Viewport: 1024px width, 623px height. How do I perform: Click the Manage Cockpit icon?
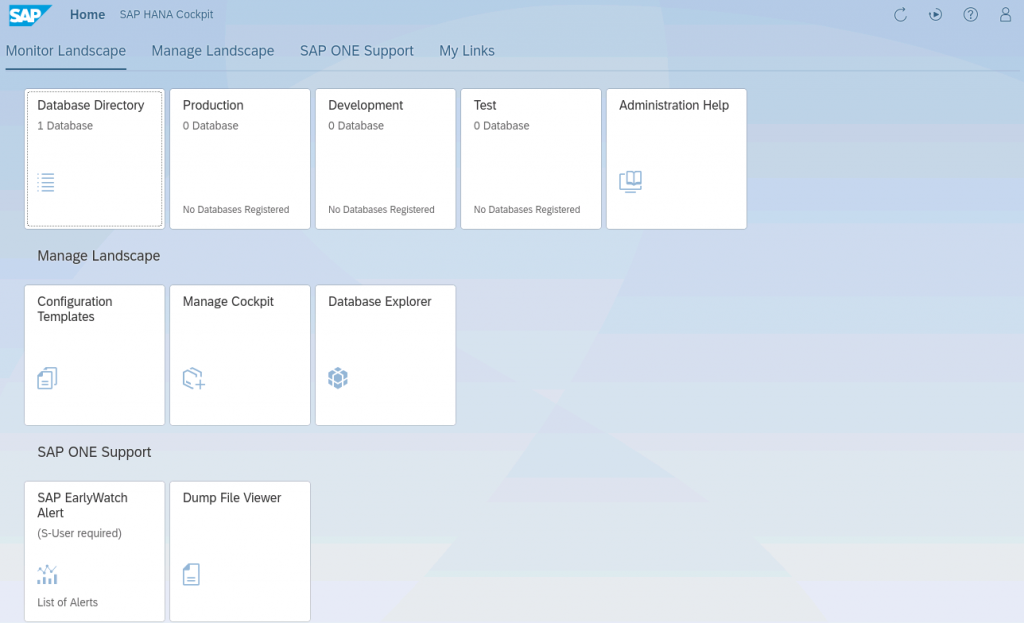[193, 378]
